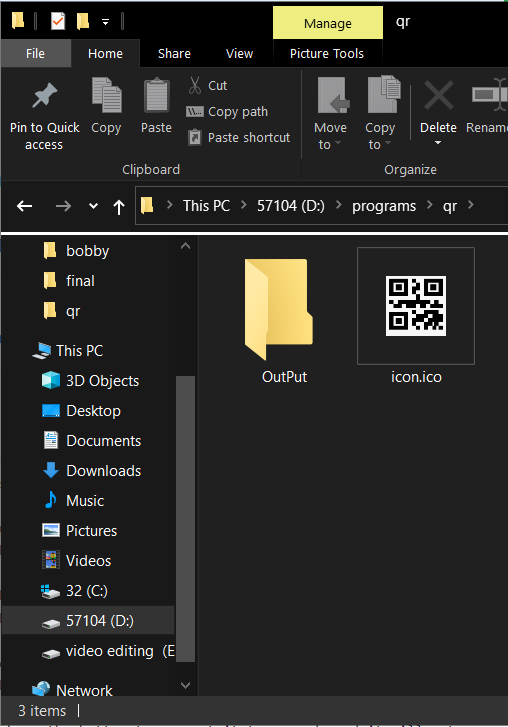This screenshot has width=508, height=727.
Task: Expand chevron after This PC breadcrumb
Action: click(x=244, y=205)
